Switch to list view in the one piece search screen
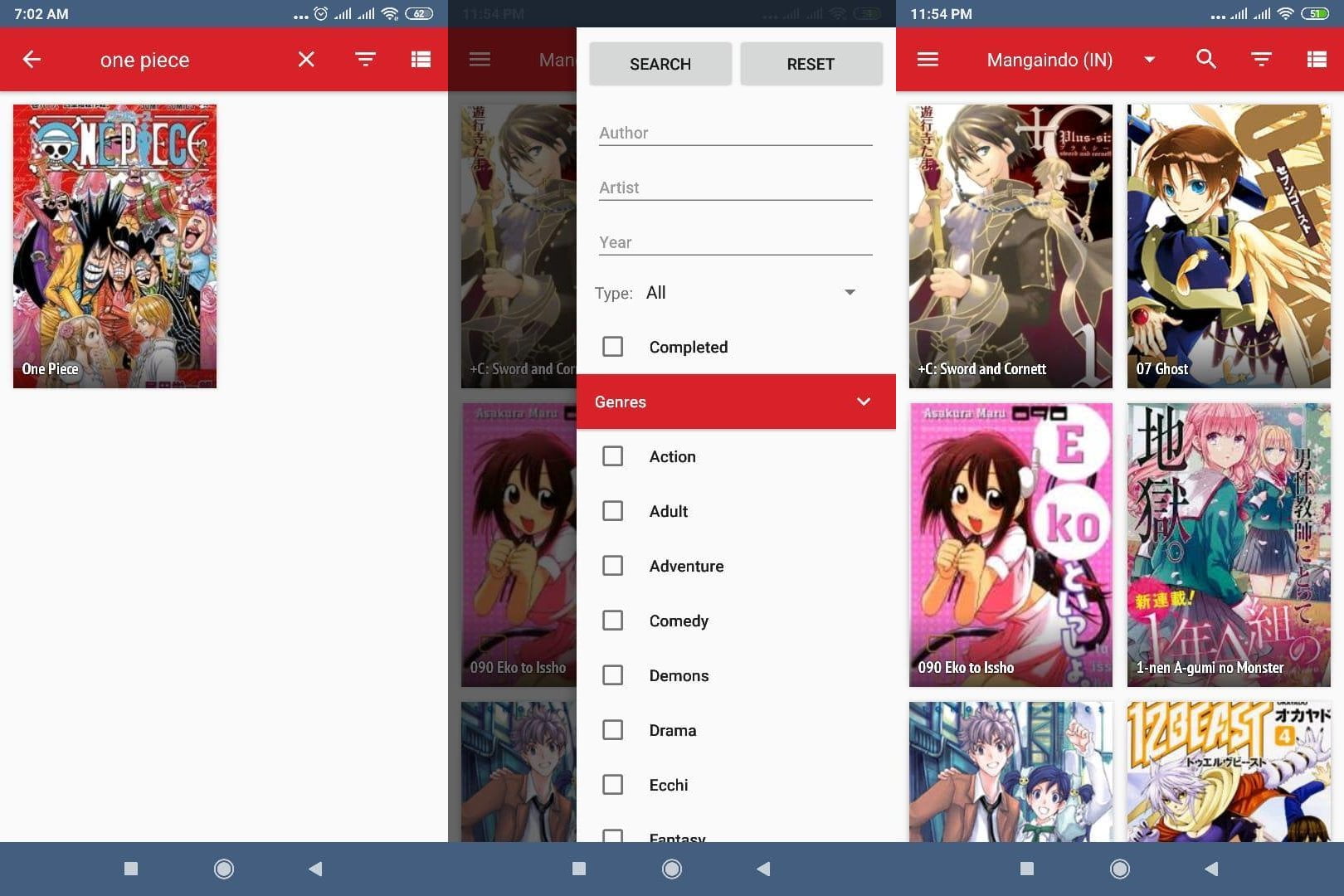Viewport: 1344px width, 896px height. [x=421, y=59]
